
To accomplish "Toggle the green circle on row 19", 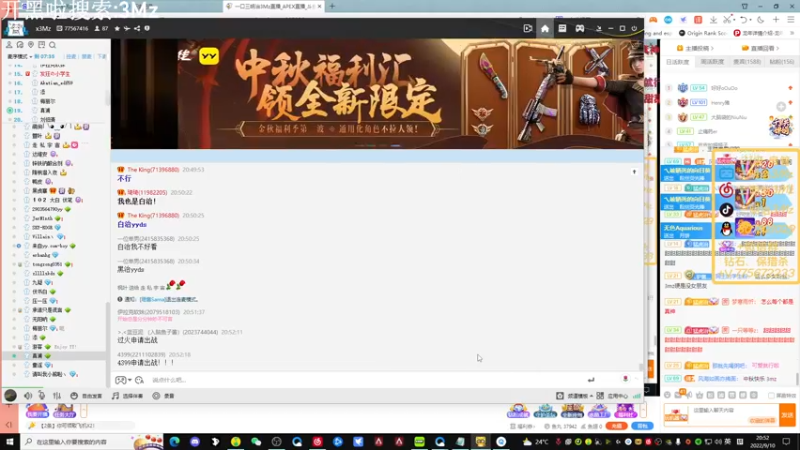I will [x=10, y=110].
